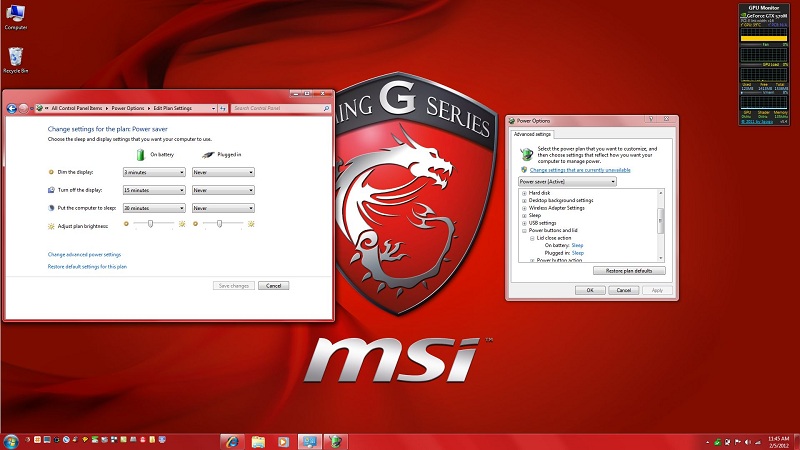
Task: Click the On battery: Sleep value
Action: click(577, 245)
